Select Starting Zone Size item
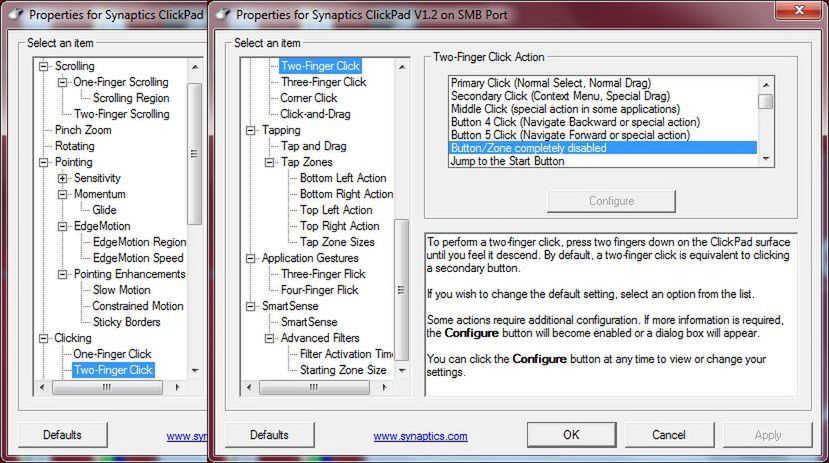 [343, 370]
